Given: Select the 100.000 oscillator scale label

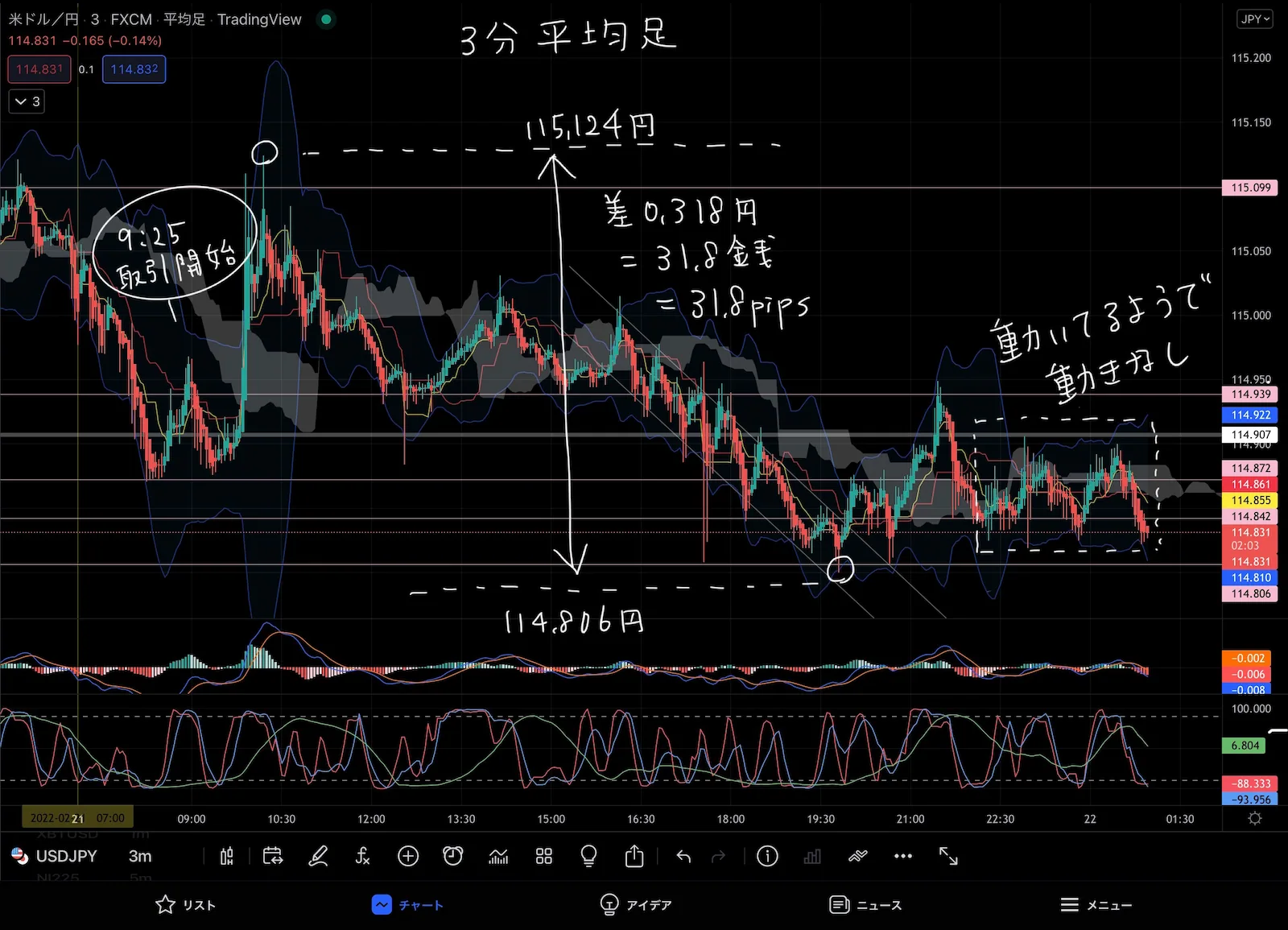Looking at the screenshot, I should (x=1251, y=709).
